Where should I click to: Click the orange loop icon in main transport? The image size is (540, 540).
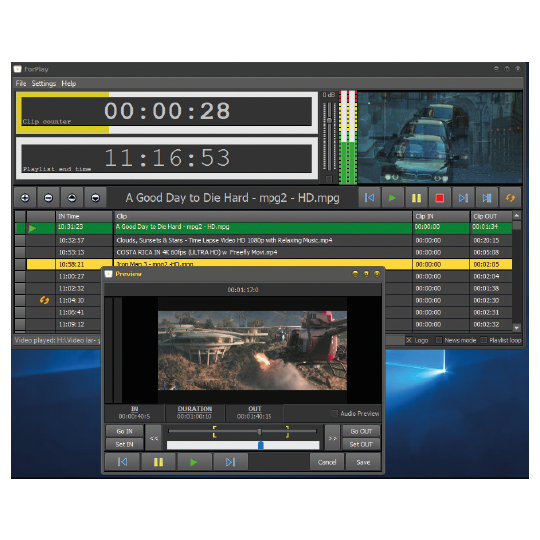click(510, 198)
